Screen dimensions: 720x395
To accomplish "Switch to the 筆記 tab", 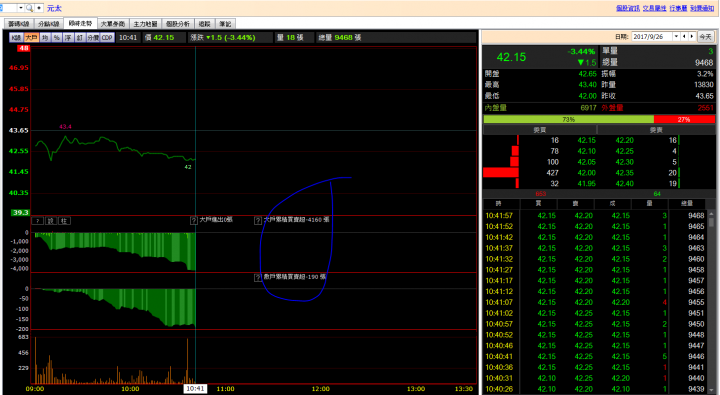I will tap(225, 24).
